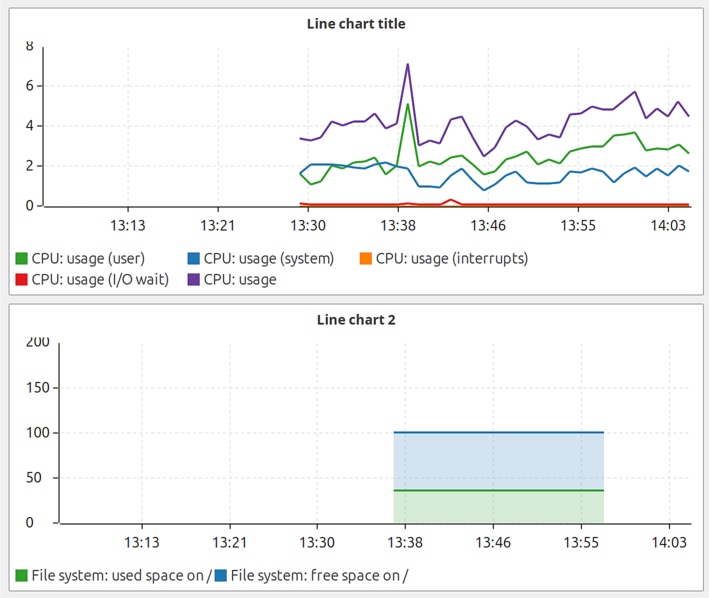The height and width of the screenshot is (598, 709).
Task: Click the "Line chart 2" heading
Action: (x=355, y=320)
